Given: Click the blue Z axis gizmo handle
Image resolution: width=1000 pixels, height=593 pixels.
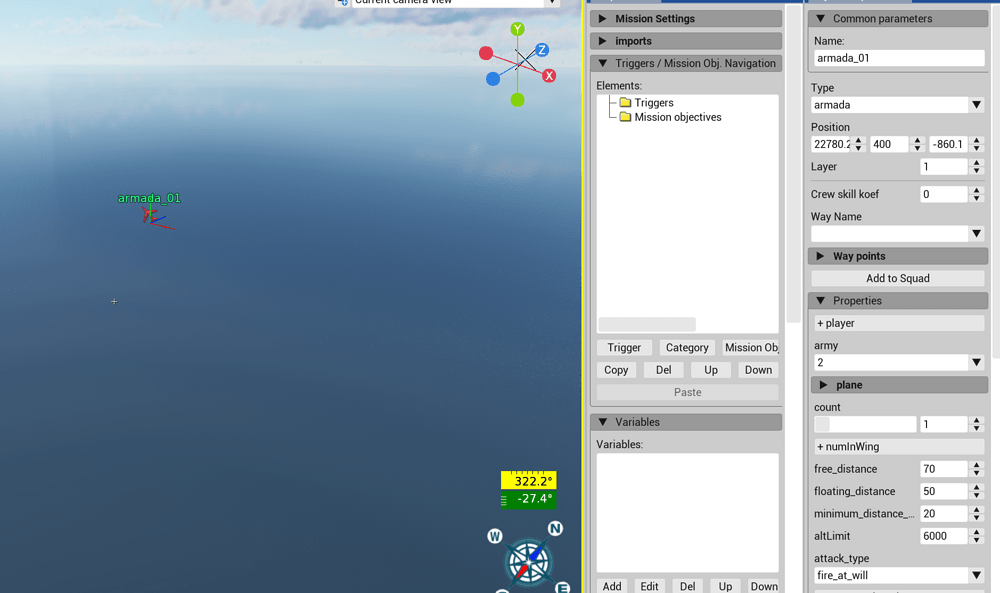Looking at the screenshot, I should click(x=542, y=50).
